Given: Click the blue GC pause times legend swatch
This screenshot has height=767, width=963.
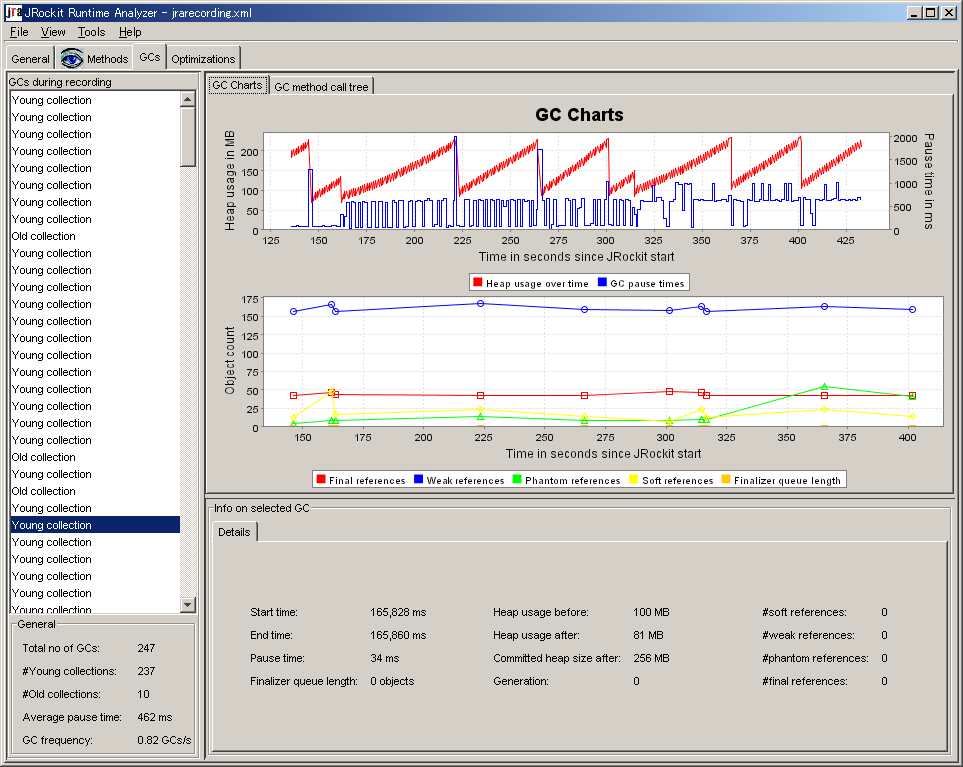Looking at the screenshot, I should (602, 282).
